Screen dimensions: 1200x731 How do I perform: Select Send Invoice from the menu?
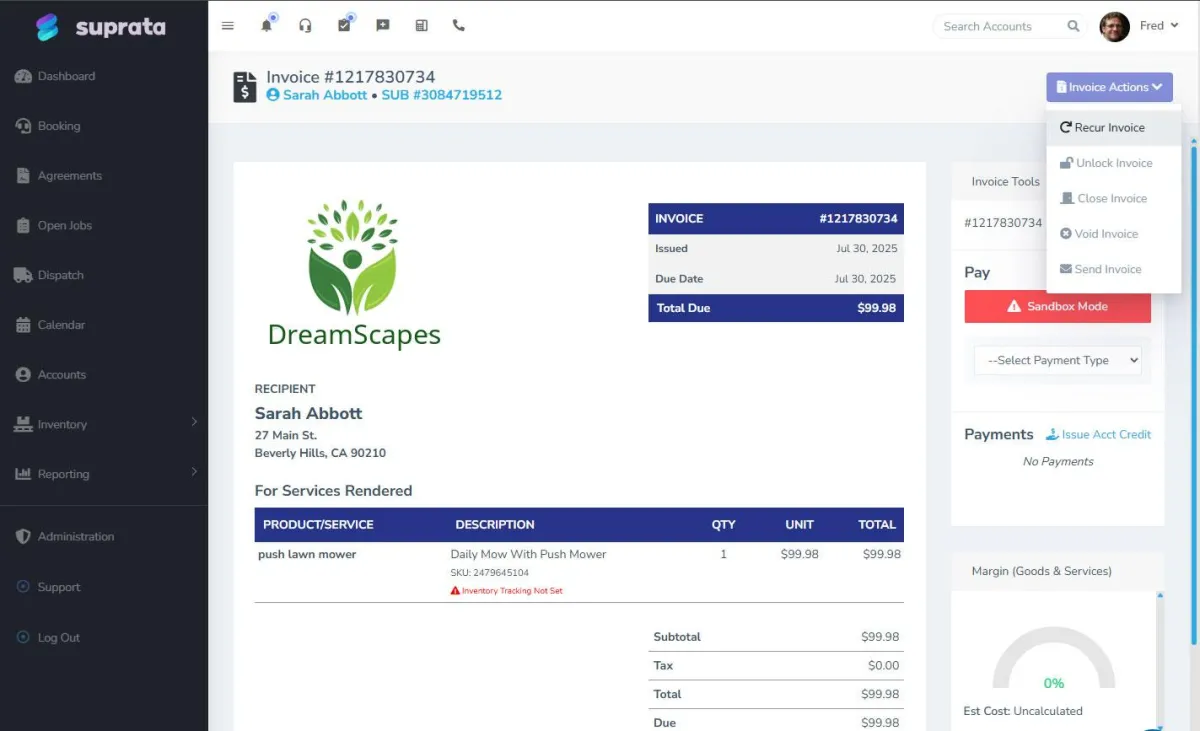[x=1107, y=269]
